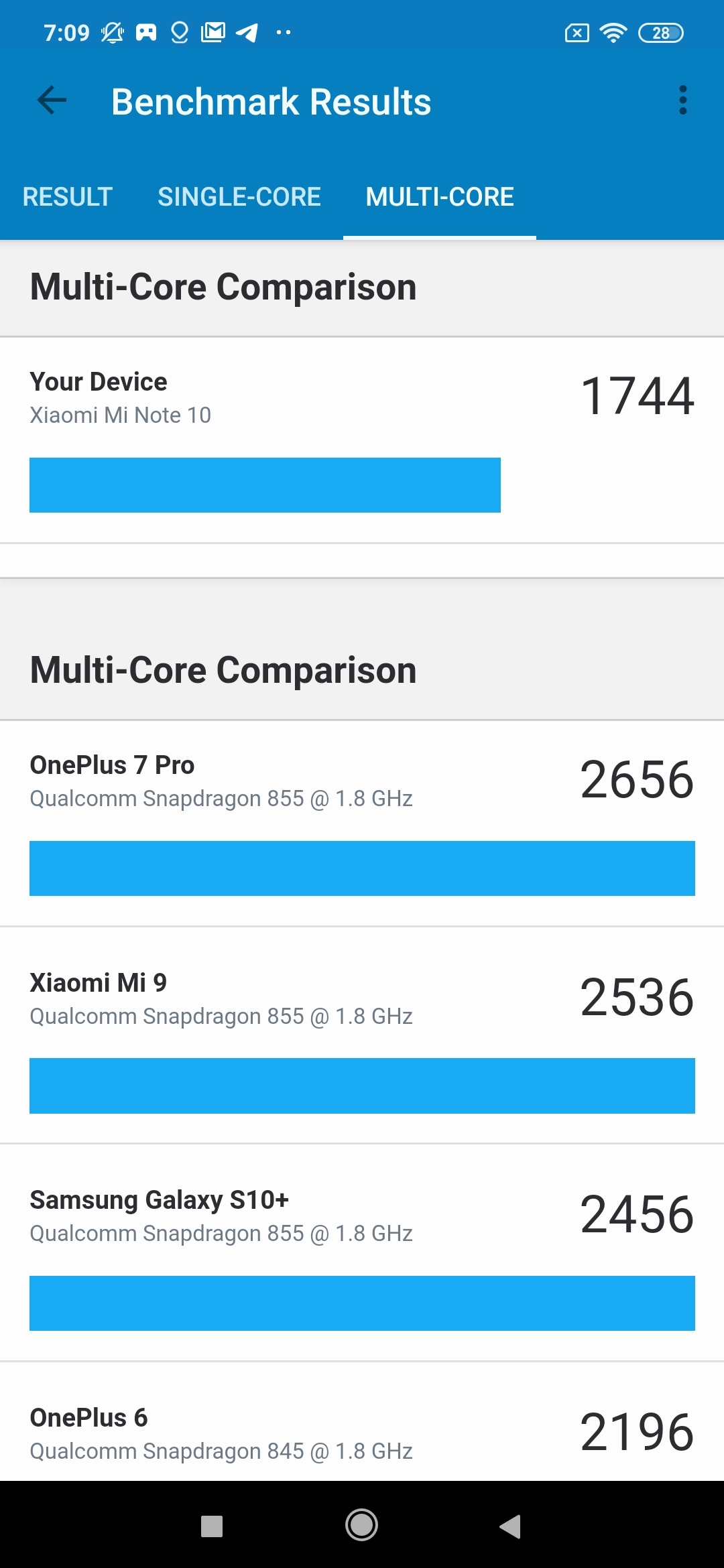724x1568 pixels.
Task: Tap the battery indicator showing 28
Action: pyautogui.click(x=660, y=32)
